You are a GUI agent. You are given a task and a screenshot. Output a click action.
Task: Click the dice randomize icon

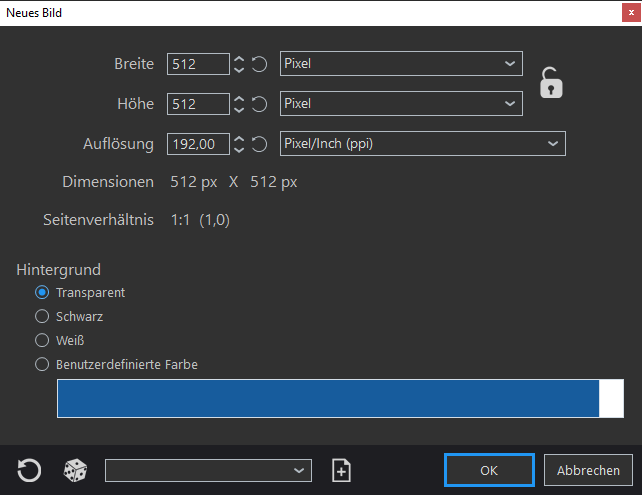75,470
